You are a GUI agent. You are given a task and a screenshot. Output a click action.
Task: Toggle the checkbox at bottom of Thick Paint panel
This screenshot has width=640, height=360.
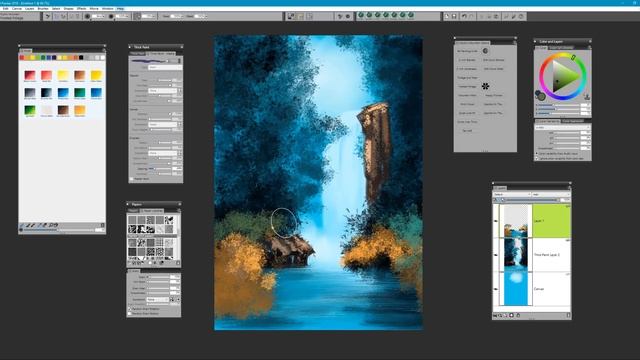132,179
